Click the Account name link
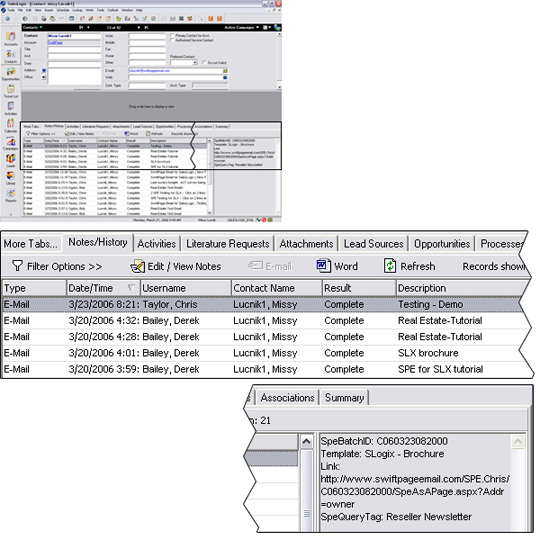 point(55,42)
